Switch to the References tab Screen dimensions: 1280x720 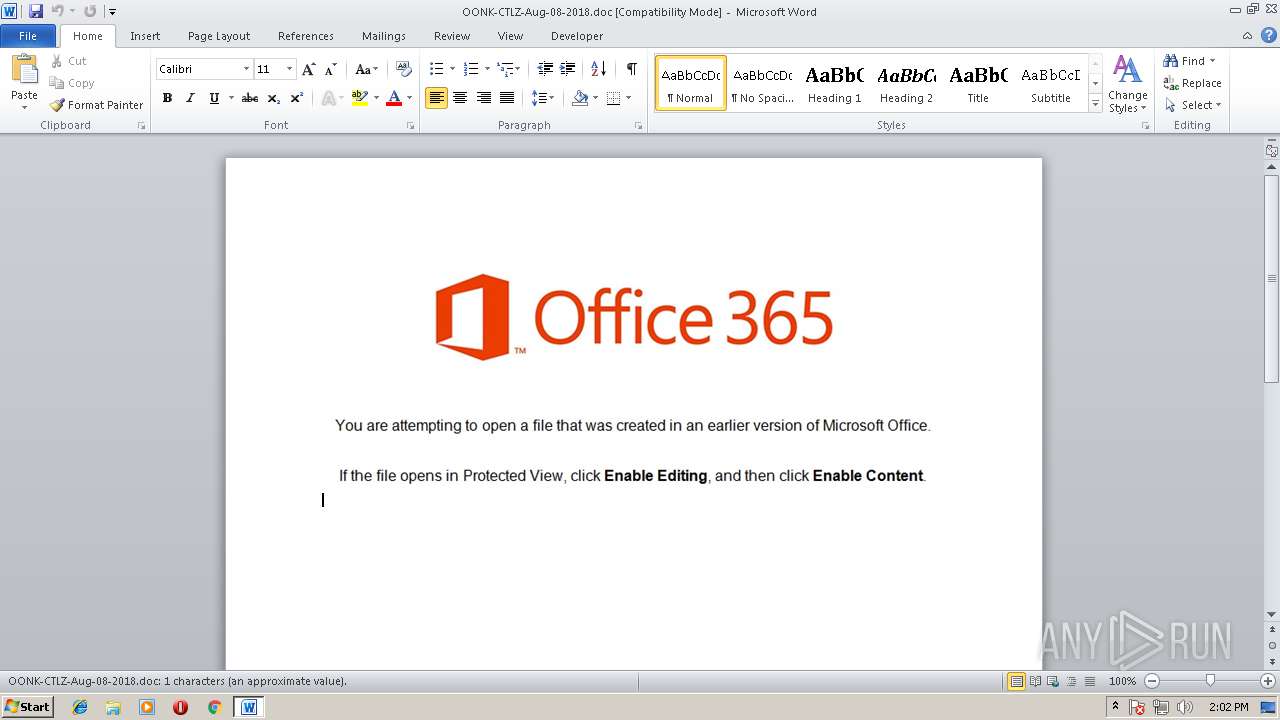[x=306, y=36]
